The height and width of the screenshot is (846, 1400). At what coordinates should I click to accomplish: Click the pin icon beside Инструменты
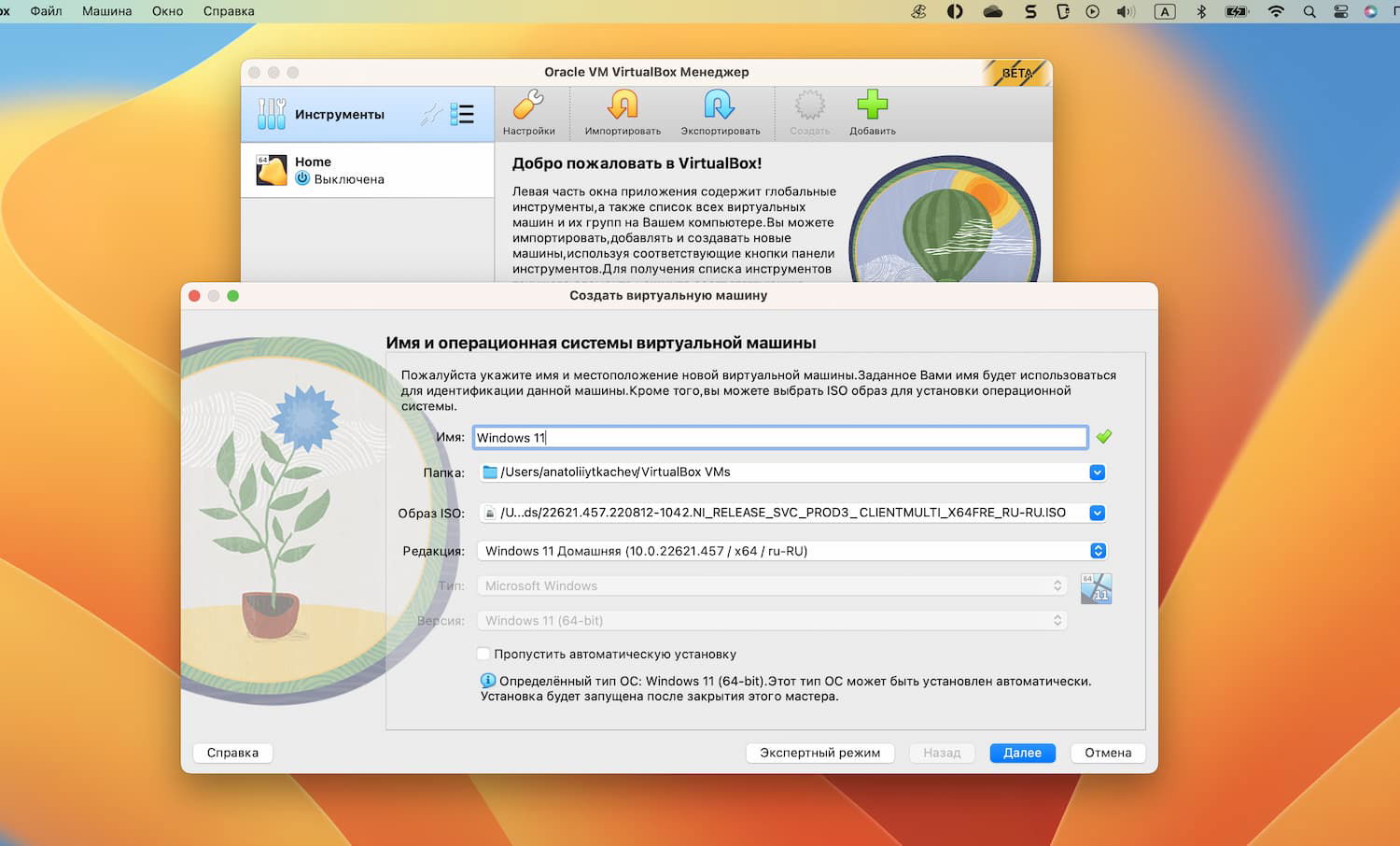[x=431, y=114]
